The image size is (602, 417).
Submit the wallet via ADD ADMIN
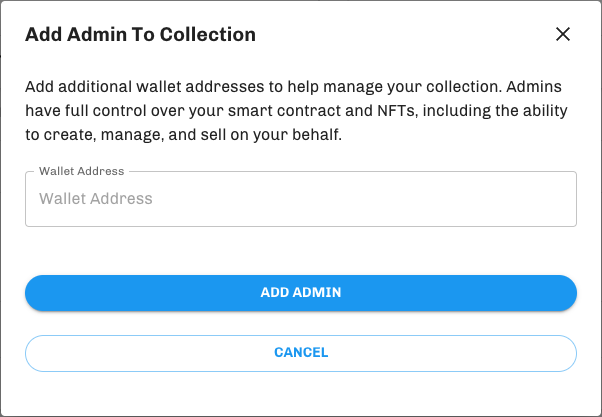pos(301,293)
